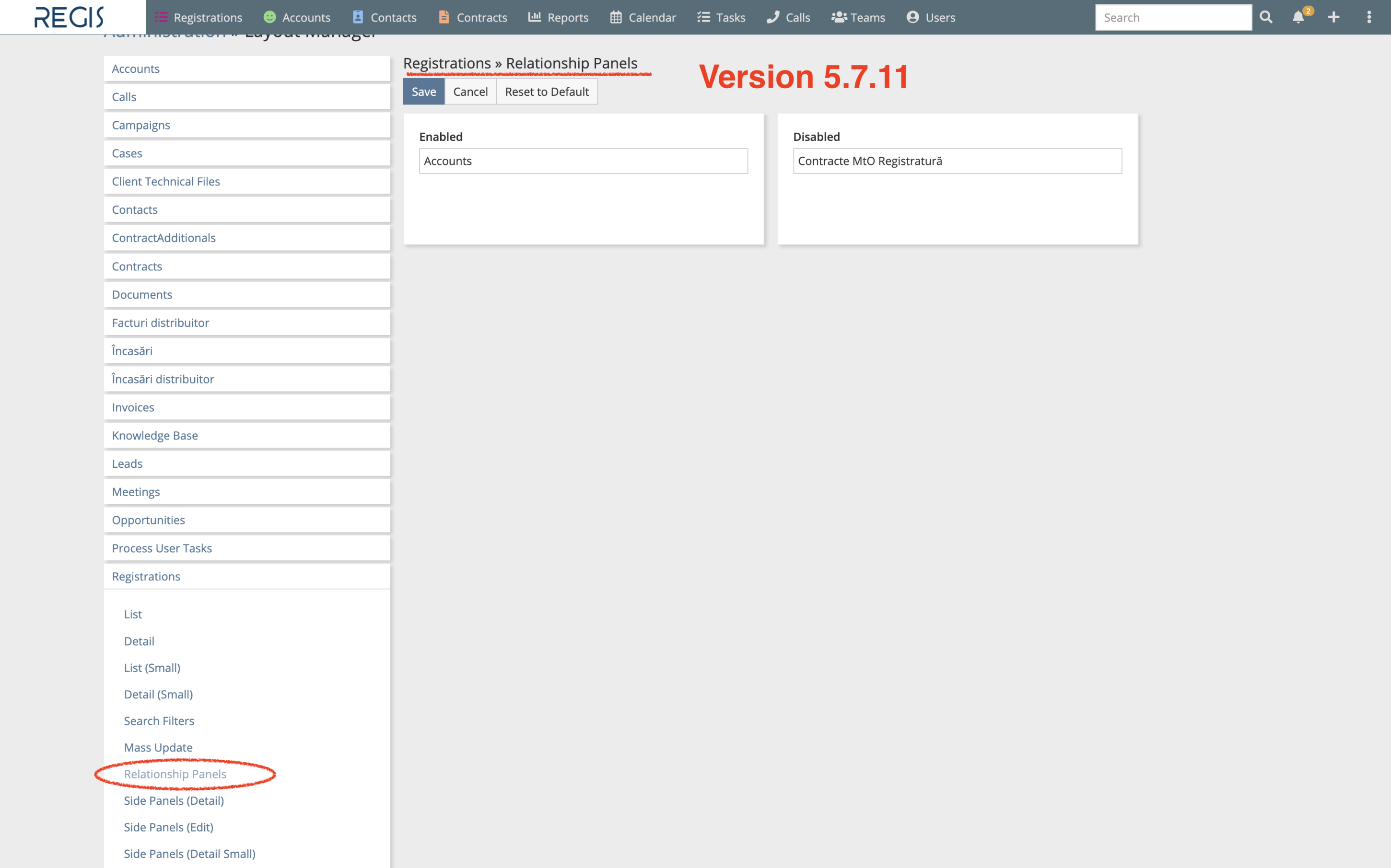Image resolution: width=1391 pixels, height=868 pixels.
Task: Cancel the layout changes
Action: tap(470, 92)
